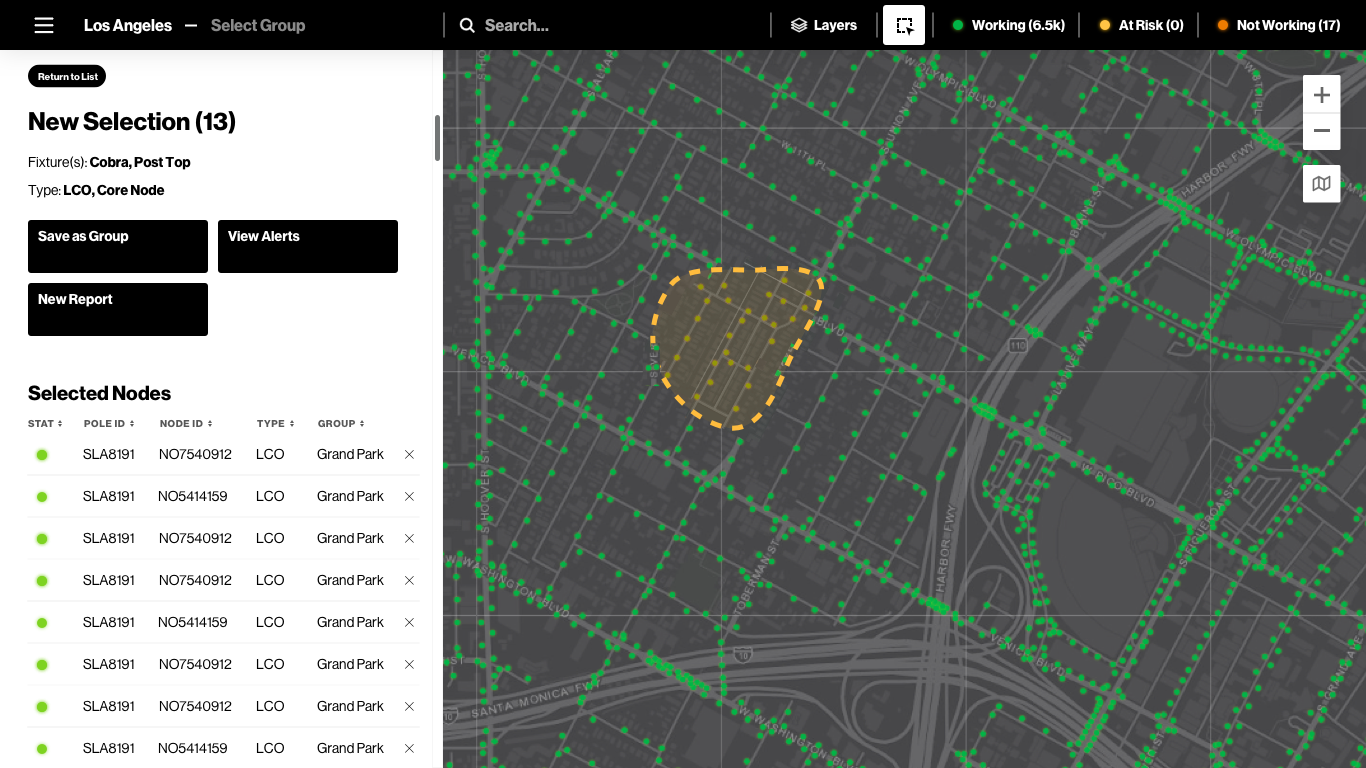Remove the fourth node from Selected Nodes
Image resolution: width=1366 pixels, height=768 pixels.
409,580
